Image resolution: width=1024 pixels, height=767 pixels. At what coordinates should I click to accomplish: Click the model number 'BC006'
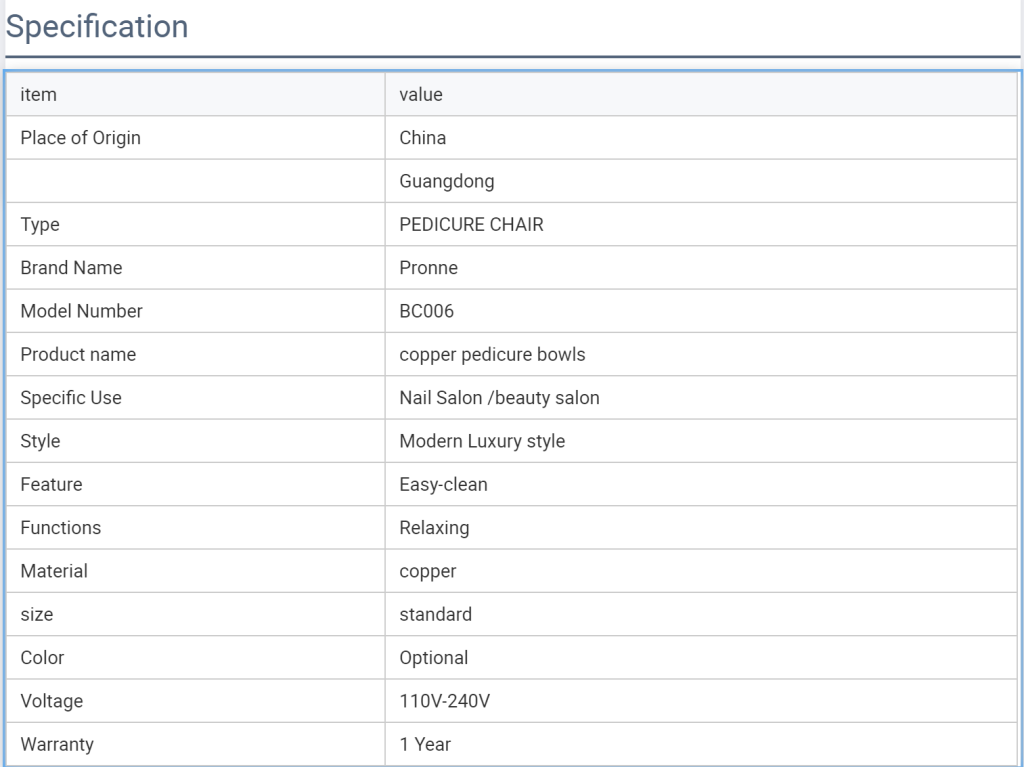tap(426, 311)
